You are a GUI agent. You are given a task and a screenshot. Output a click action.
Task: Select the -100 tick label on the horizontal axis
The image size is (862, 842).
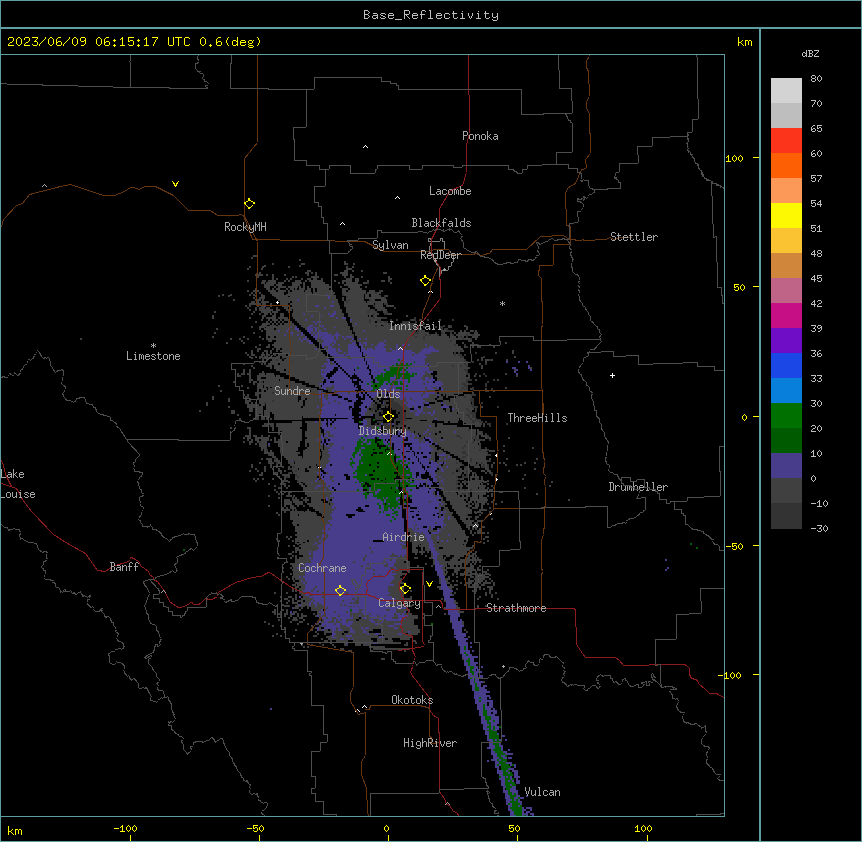pyautogui.click(x=125, y=829)
